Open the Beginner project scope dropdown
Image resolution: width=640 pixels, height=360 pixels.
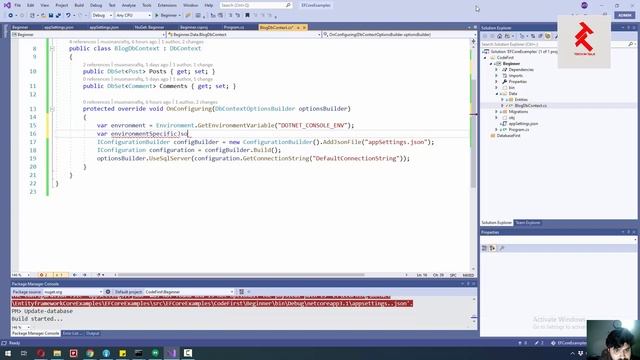pyautogui.click(x=88, y=35)
